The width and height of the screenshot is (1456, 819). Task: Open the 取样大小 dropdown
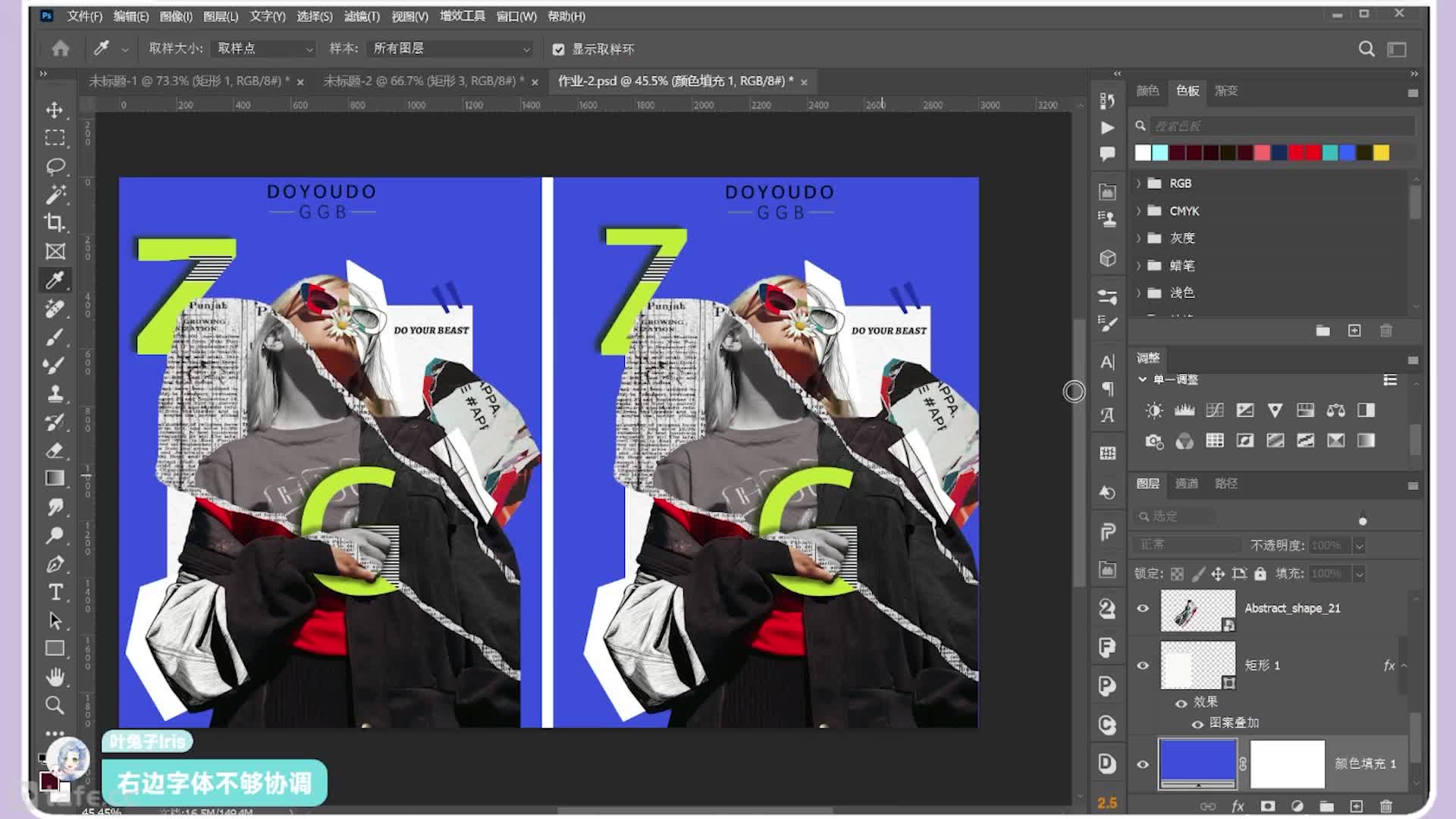click(263, 49)
